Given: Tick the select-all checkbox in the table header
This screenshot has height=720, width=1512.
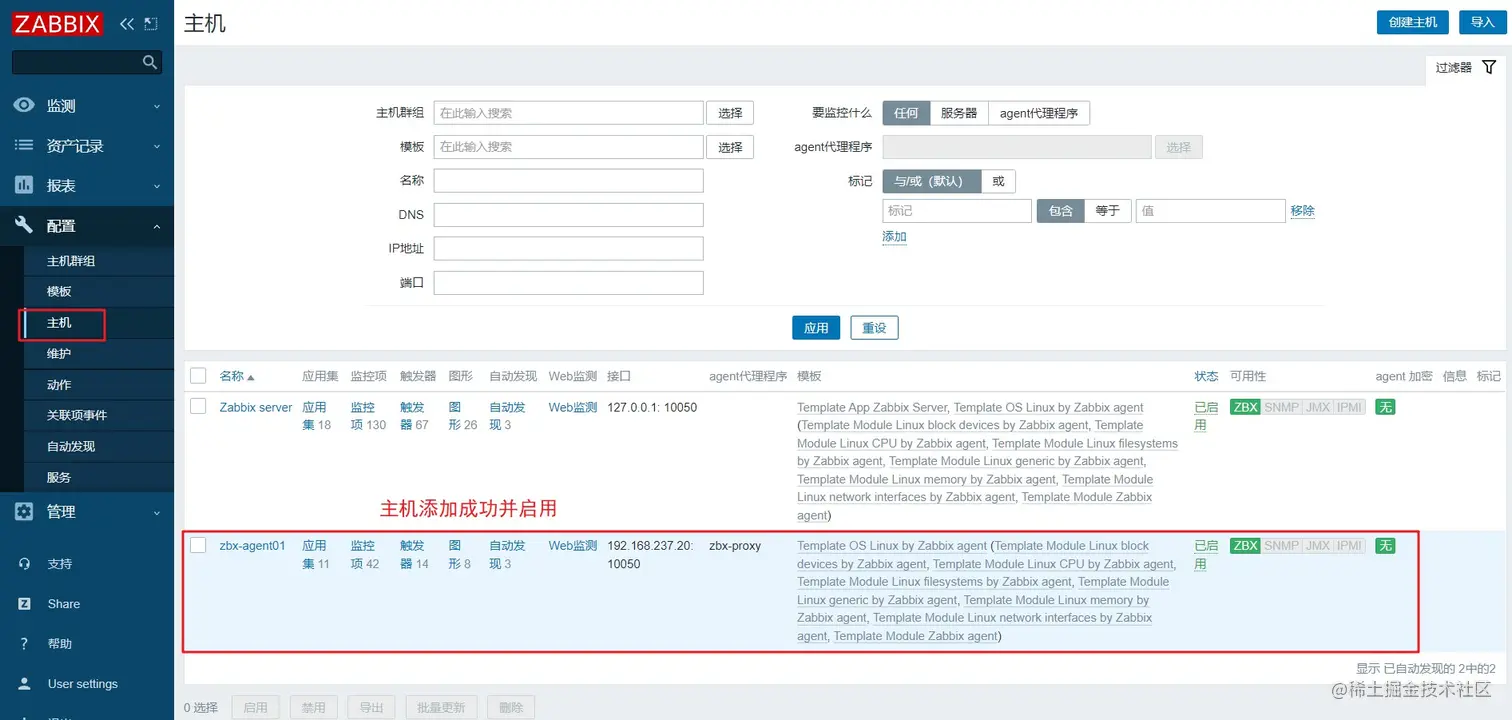Looking at the screenshot, I should tap(198, 376).
